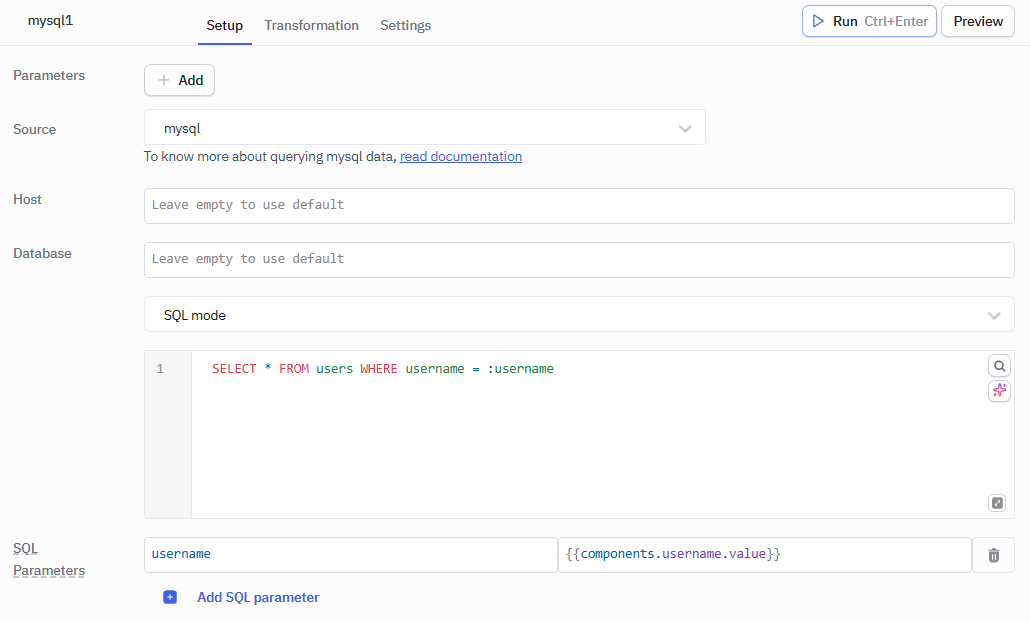Open the SQL mode dropdown
This screenshot has height=621, width=1030.
(x=580, y=313)
